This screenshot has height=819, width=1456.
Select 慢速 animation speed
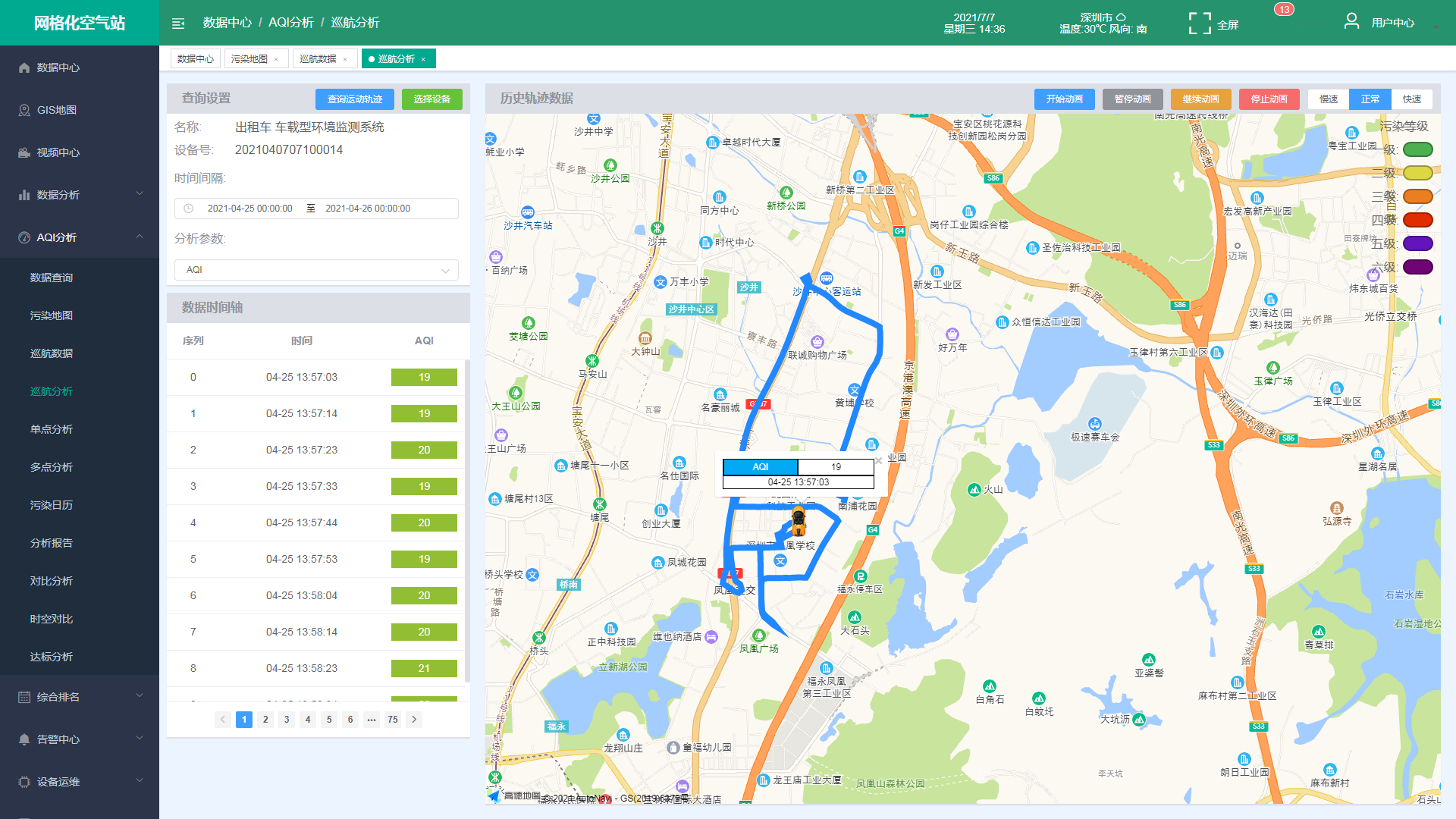pyautogui.click(x=1329, y=99)
